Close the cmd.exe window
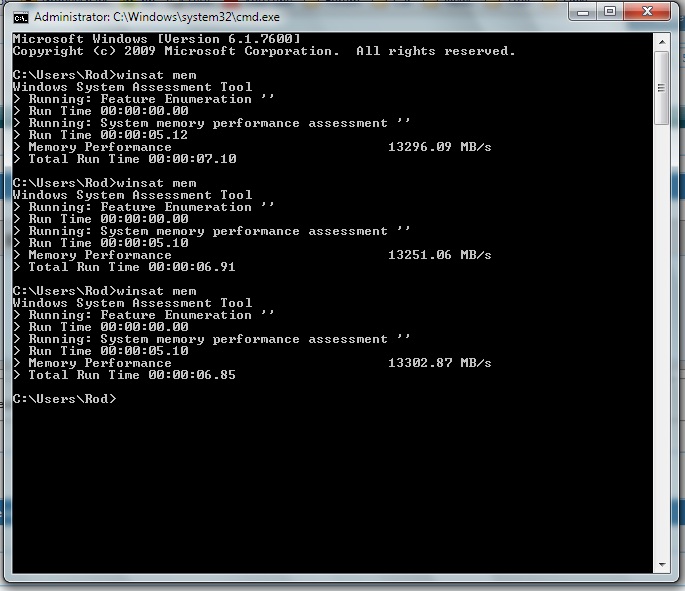685x591 pixels. click(x=647, y=12)
